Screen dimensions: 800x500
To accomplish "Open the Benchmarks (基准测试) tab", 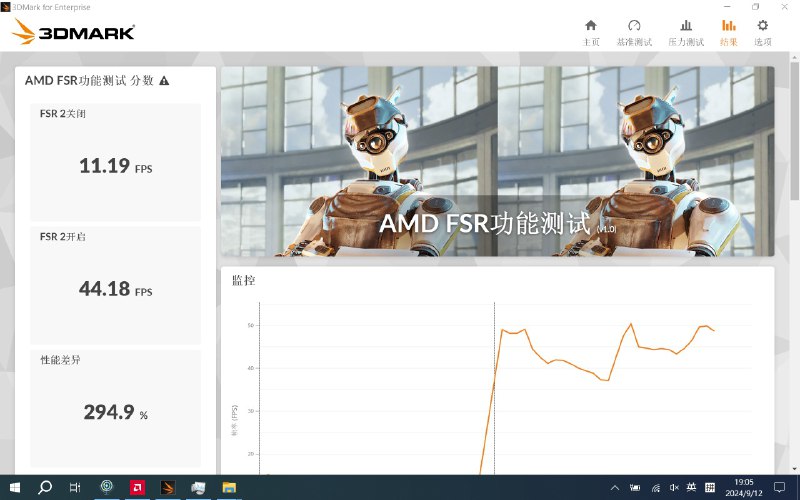I will [634, 32].
